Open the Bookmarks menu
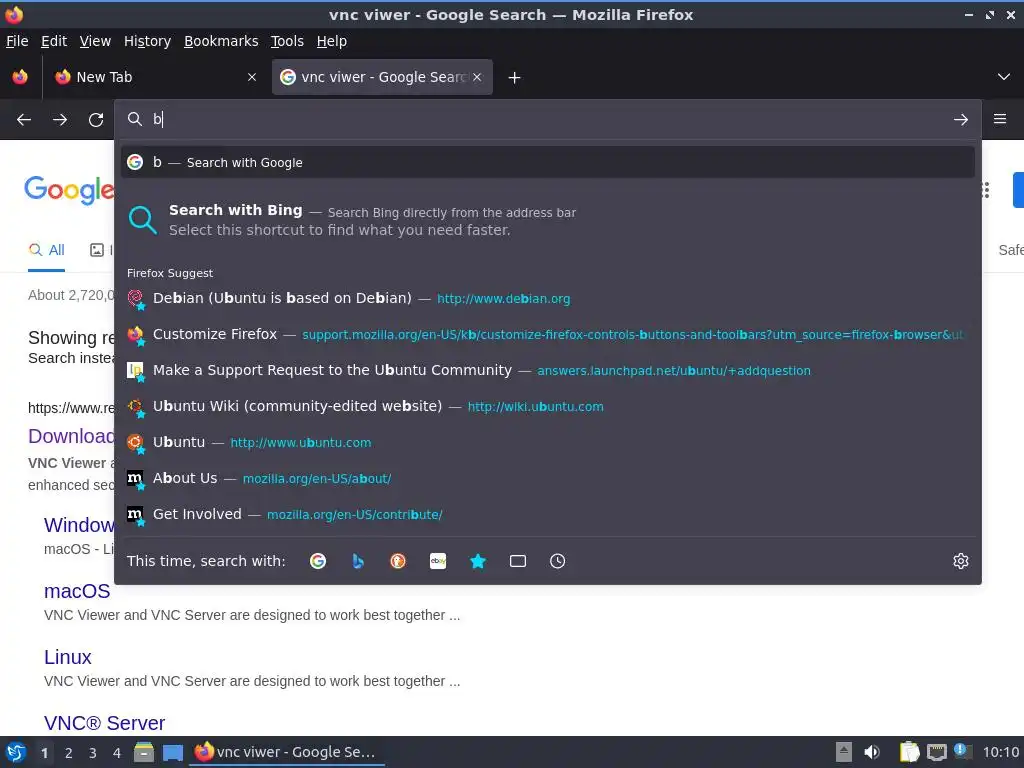This screenshot has width=1024, height=768. pyautogui.click(x=221, y=41)
